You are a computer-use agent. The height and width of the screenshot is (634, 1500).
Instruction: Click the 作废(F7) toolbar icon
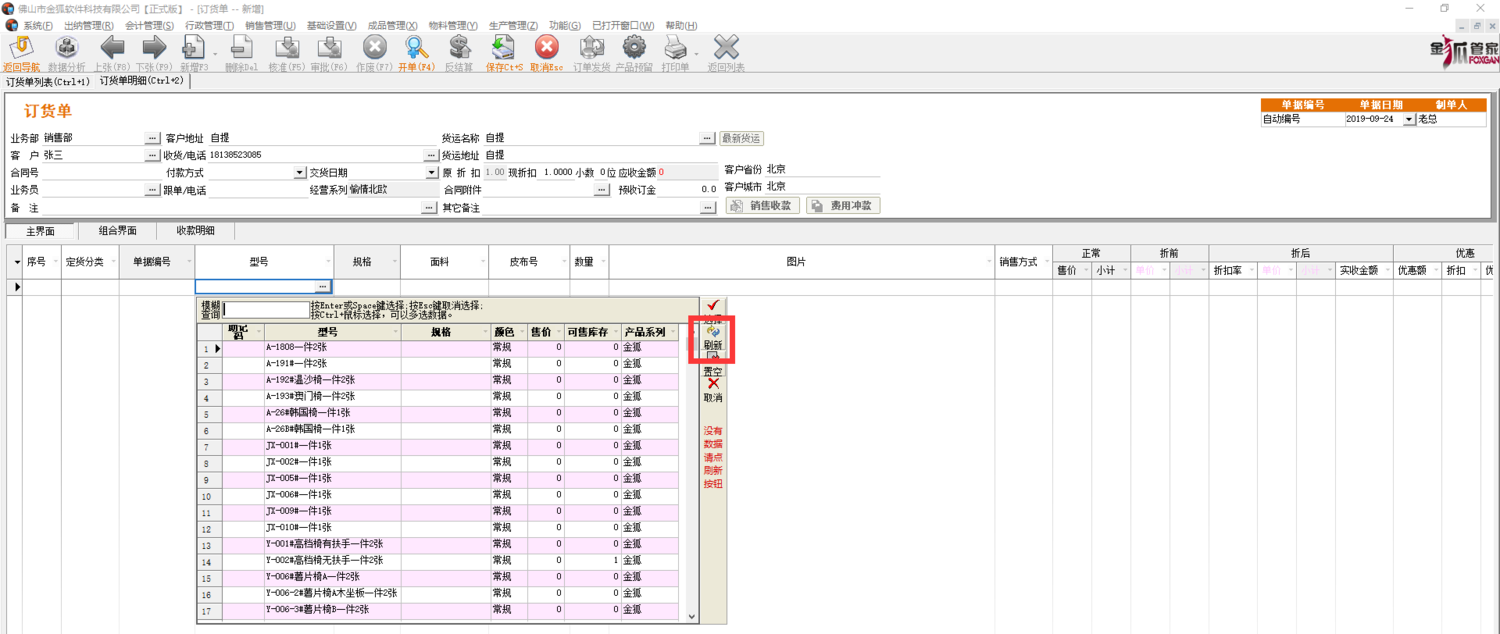pos(374,48)
